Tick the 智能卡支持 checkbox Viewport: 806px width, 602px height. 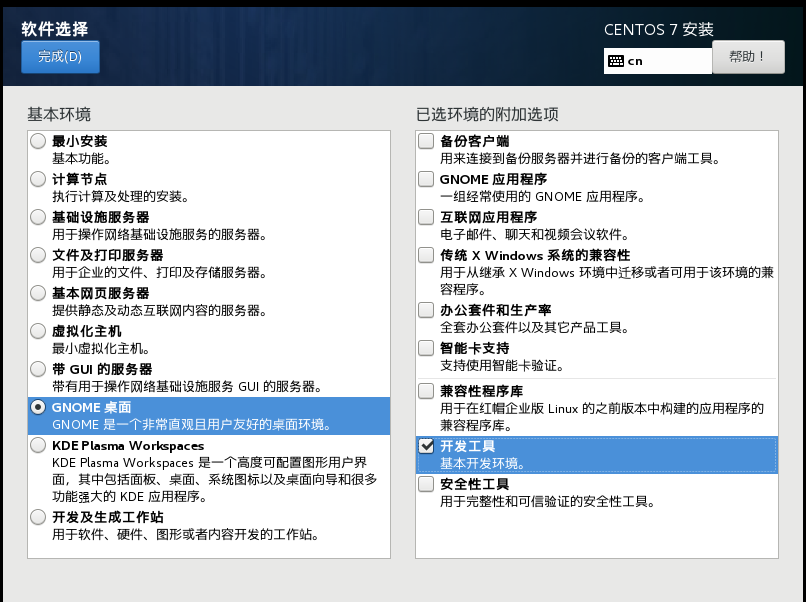point(426,348)
